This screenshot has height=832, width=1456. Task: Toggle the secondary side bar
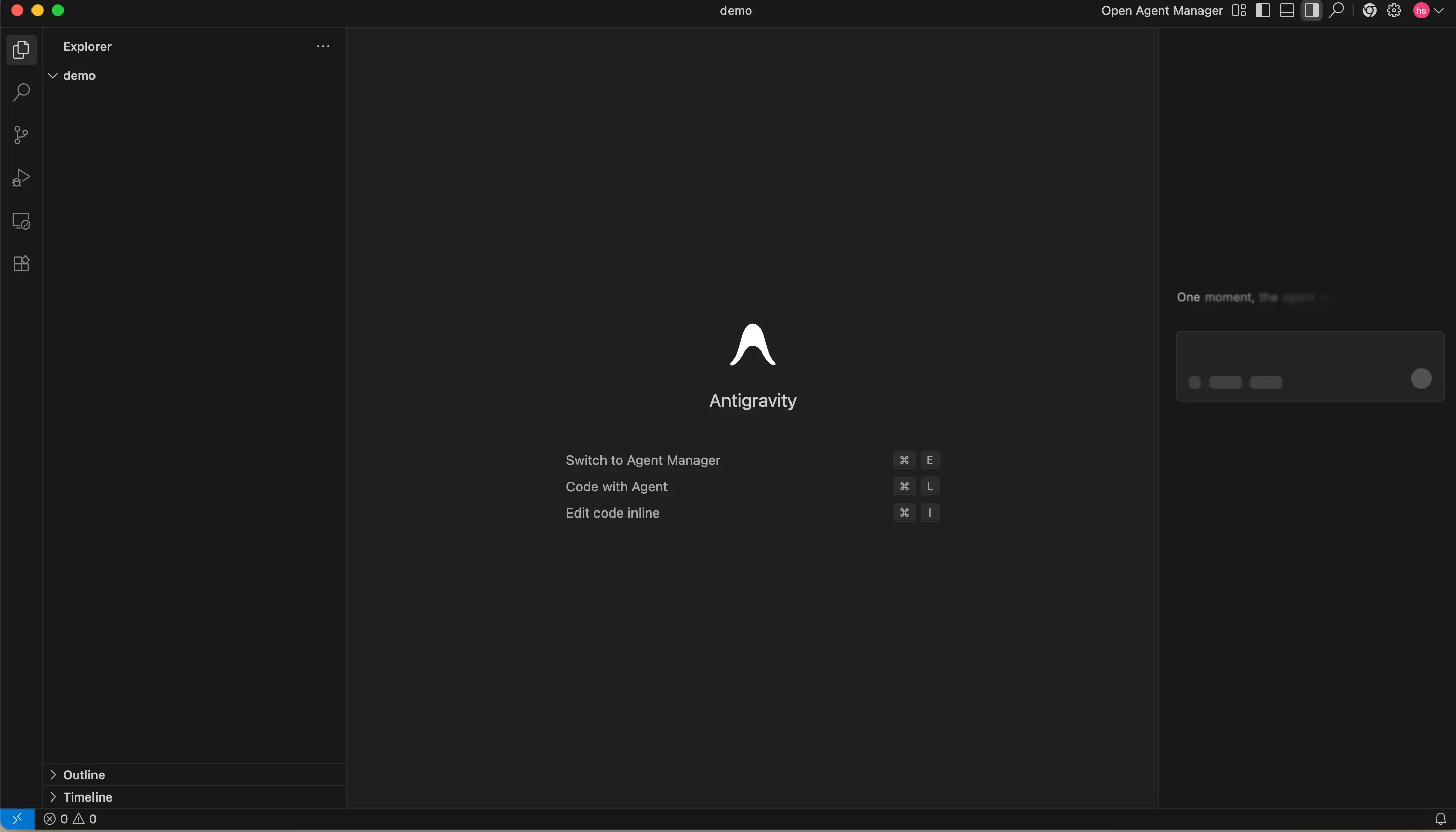[x=1311, y=10]
